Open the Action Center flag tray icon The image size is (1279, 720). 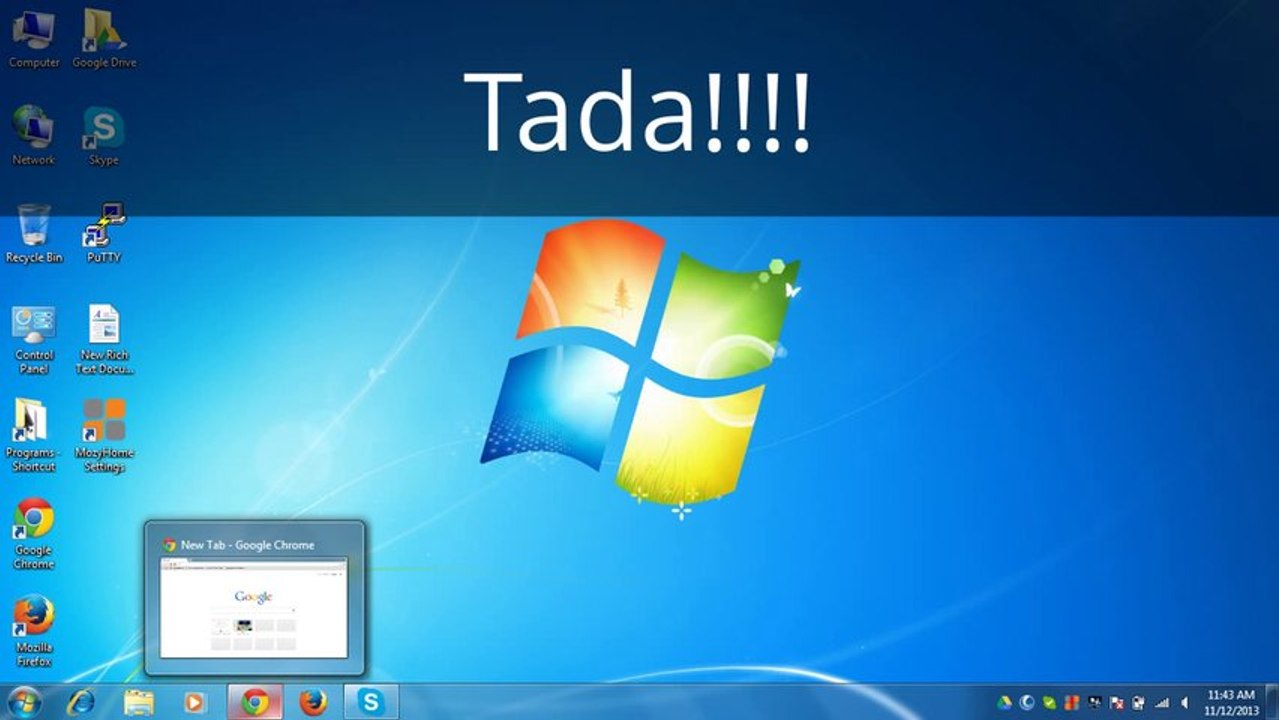click(1116, 703)
